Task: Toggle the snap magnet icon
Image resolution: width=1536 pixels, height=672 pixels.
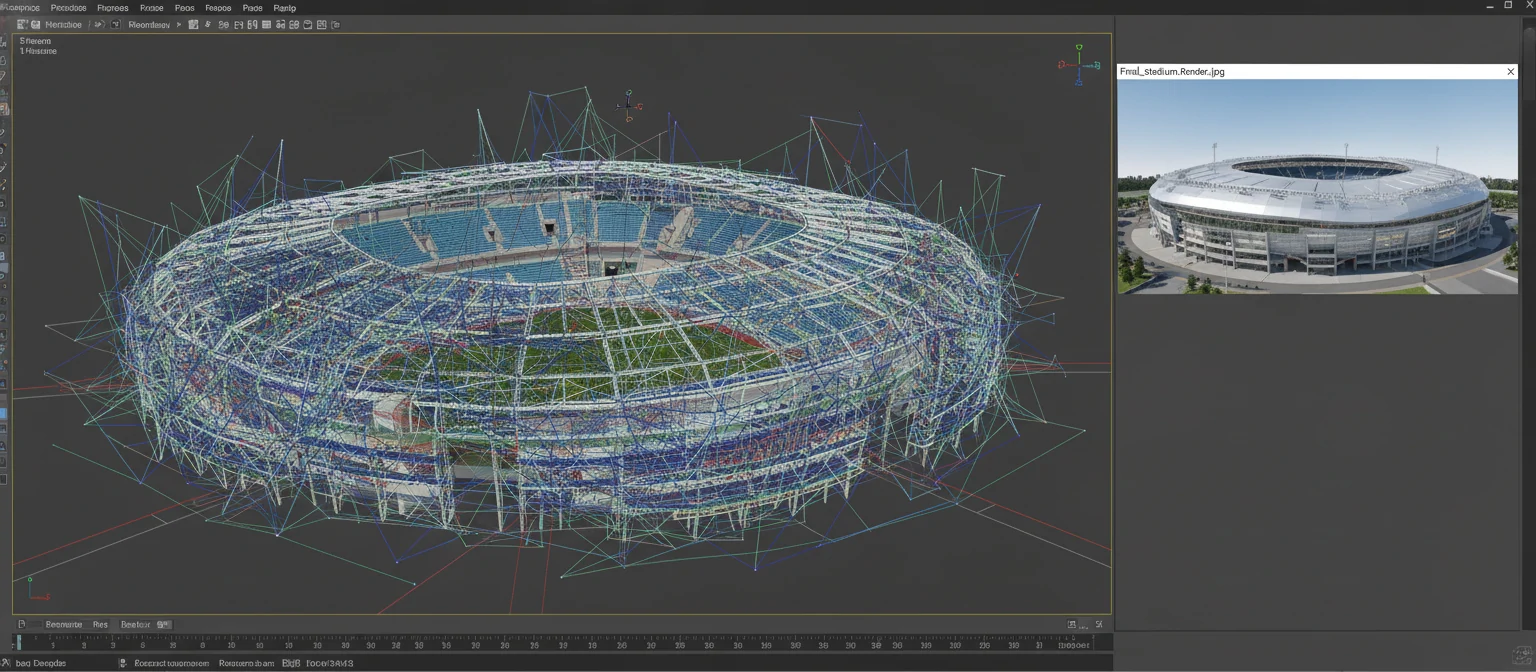Action: [208, 24]
